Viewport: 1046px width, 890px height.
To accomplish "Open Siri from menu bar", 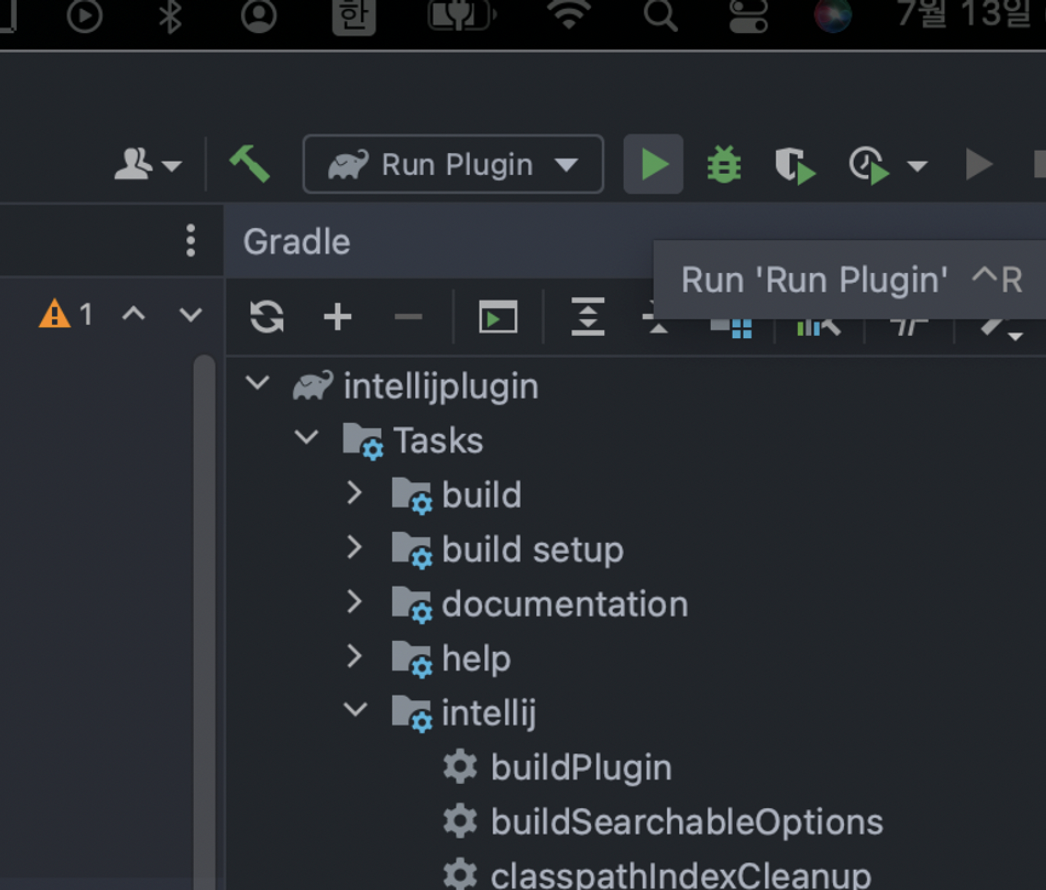I will tap(833, 15).
